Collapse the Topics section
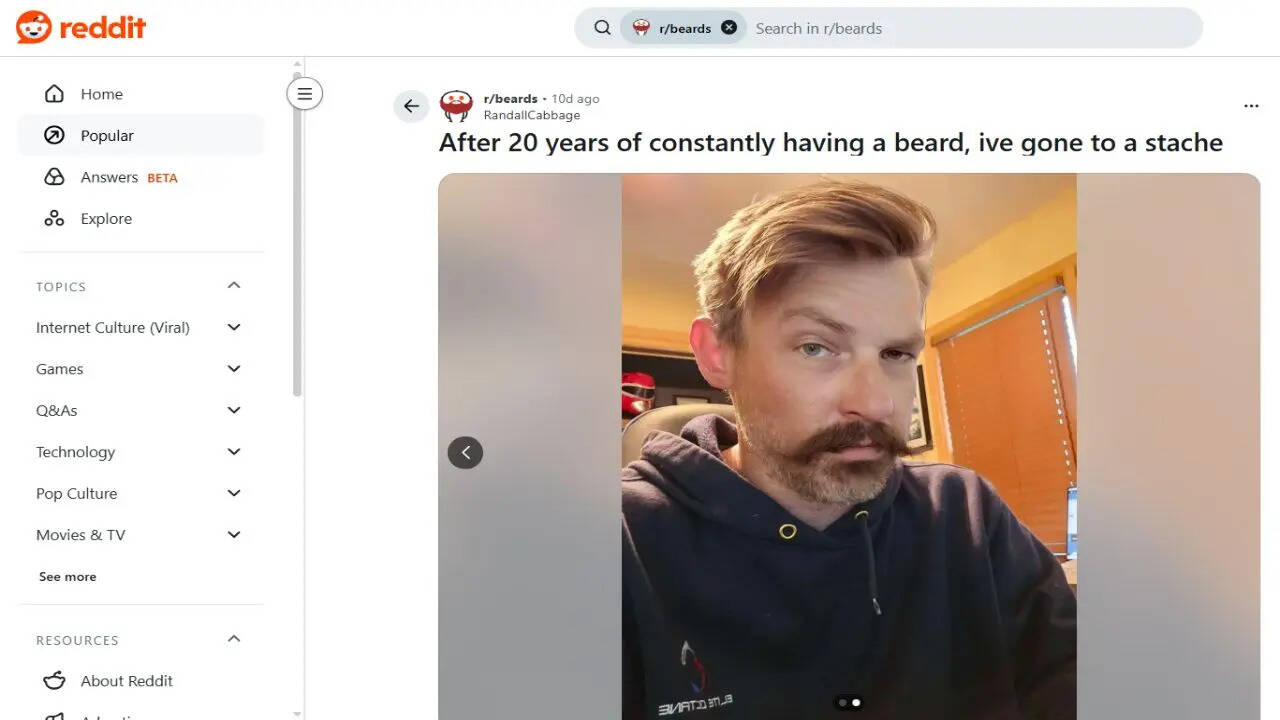The width and height of the screenshot is (1280, 720). (234, 286)
